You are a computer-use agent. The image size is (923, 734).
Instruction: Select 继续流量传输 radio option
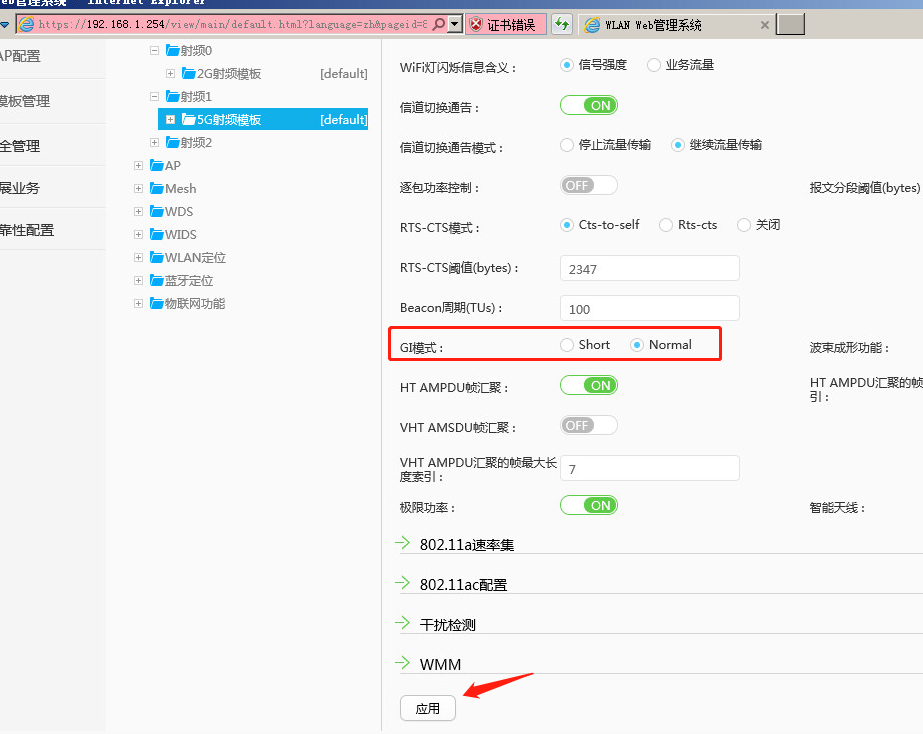(678, 145)
